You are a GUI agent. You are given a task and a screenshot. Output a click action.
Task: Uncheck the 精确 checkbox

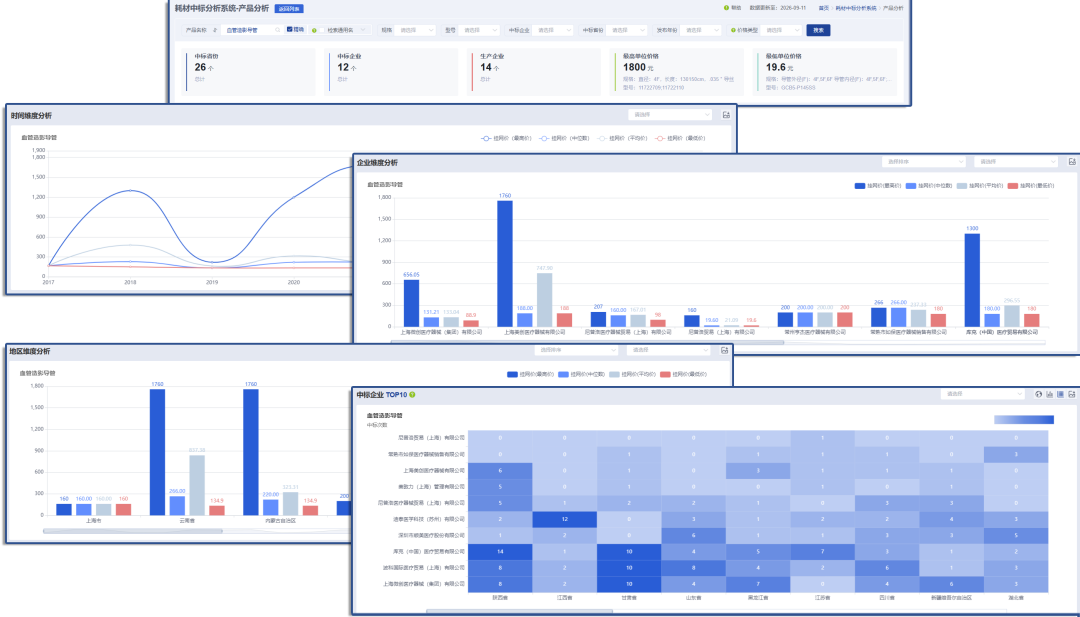point(290,30)
